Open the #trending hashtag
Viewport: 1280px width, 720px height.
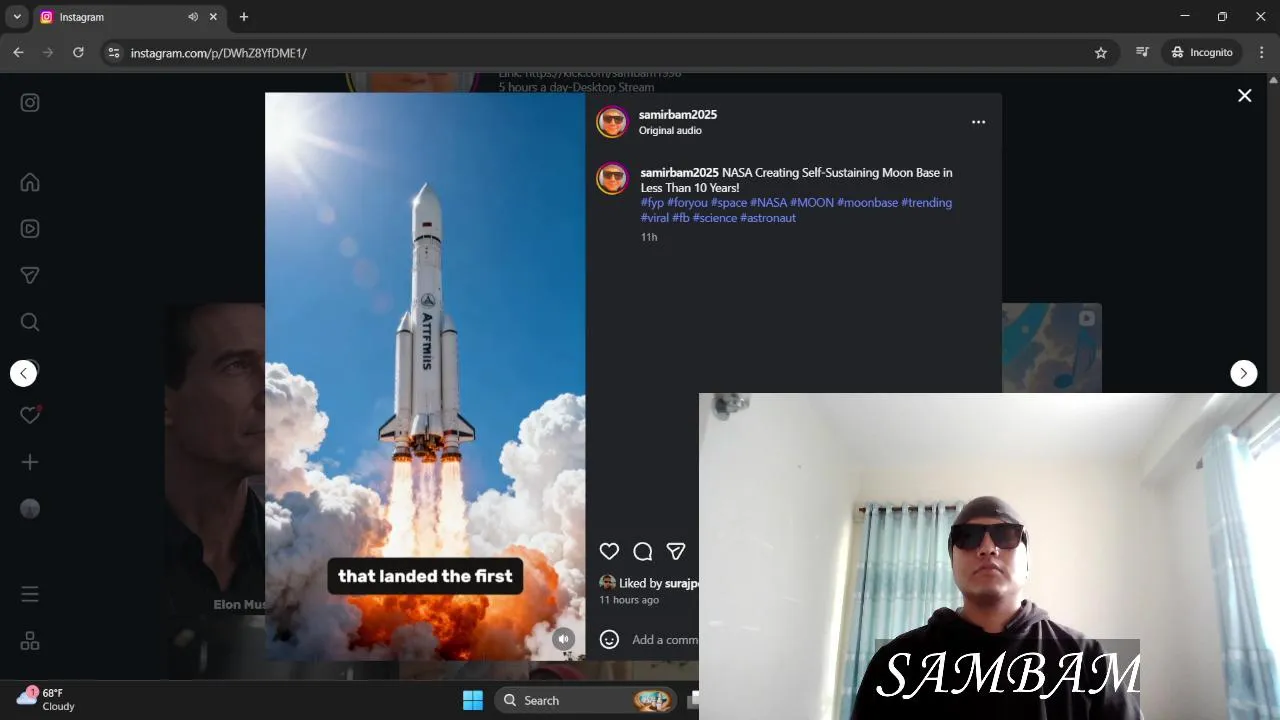(x=926, y=203)
